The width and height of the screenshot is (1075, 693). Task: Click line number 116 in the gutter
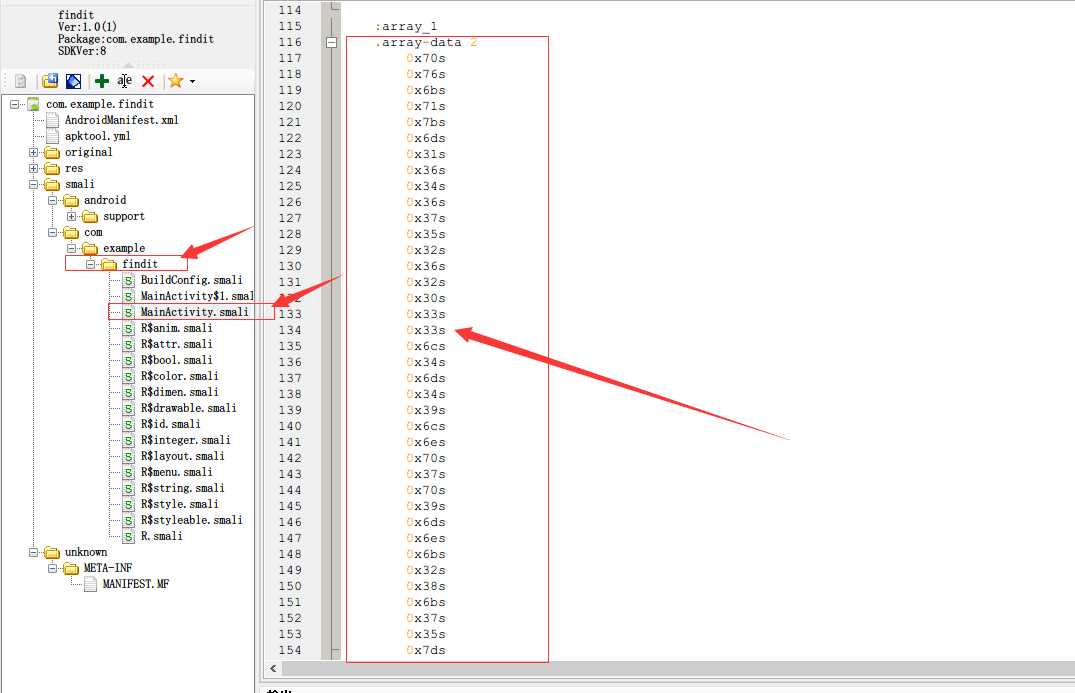click(x=290, y=42)
